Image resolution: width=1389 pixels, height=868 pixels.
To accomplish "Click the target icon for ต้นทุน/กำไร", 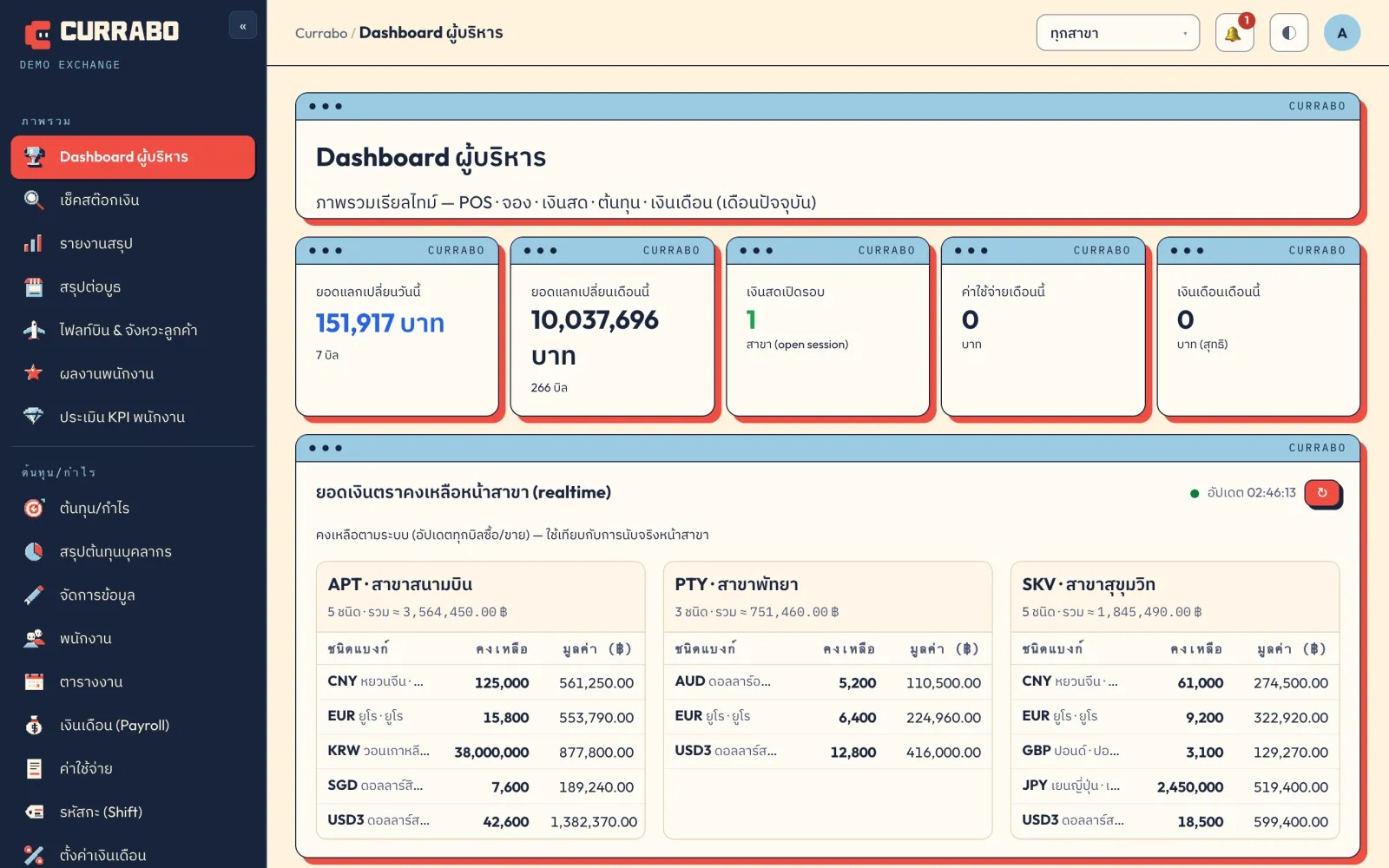I will pyautogui.click(x=34, y=508).
